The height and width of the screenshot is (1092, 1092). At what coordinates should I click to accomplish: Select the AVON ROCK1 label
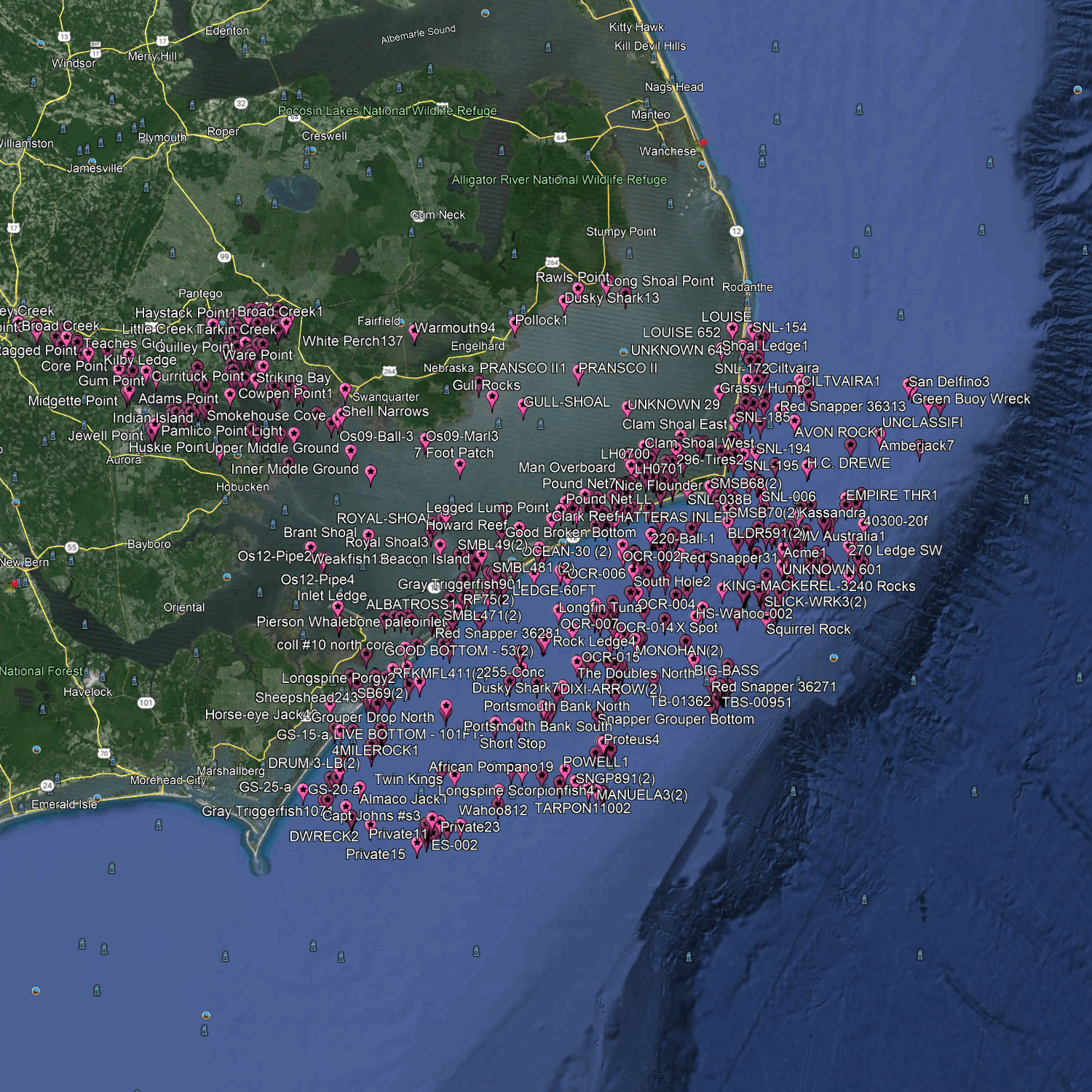839,432
